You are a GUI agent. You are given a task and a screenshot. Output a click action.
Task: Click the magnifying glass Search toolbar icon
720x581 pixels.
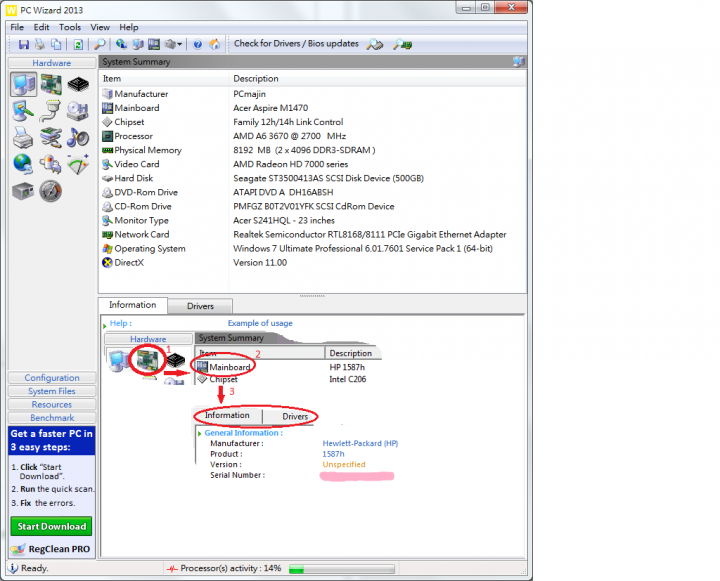pos(99,45)
